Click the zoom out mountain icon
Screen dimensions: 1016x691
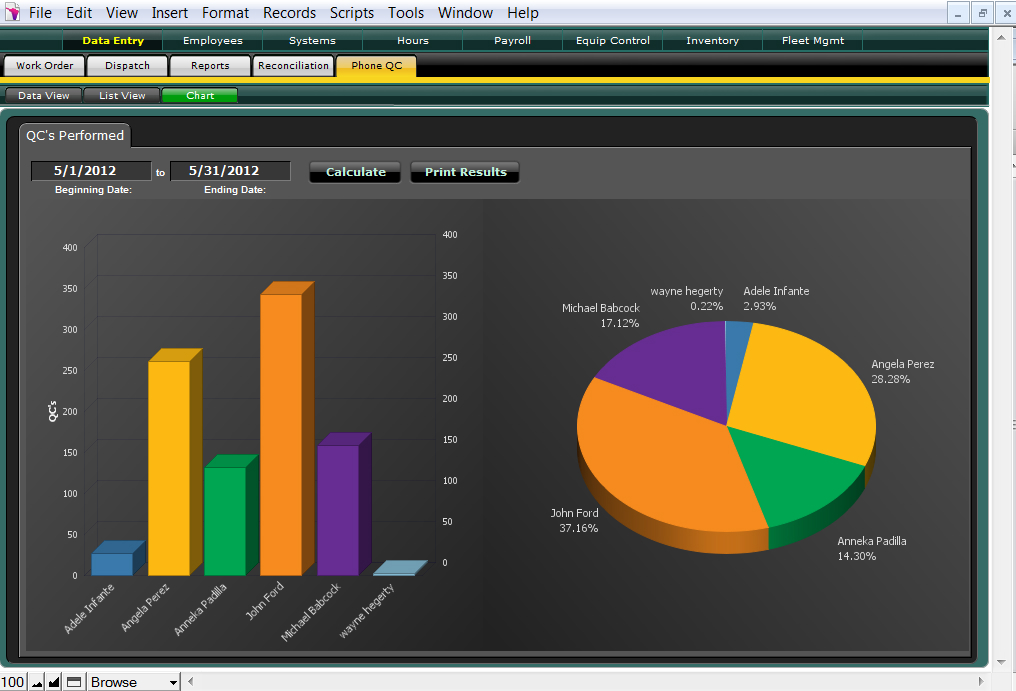37,682
